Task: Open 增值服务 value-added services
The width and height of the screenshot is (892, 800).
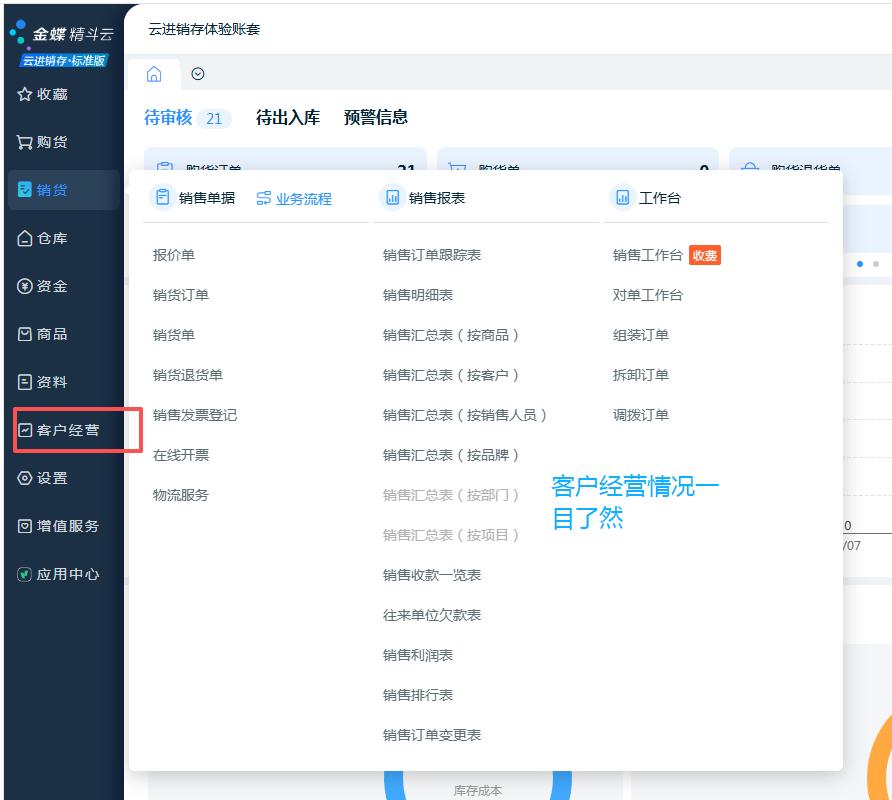Action: pyautogui.click(x=58, y=526)
